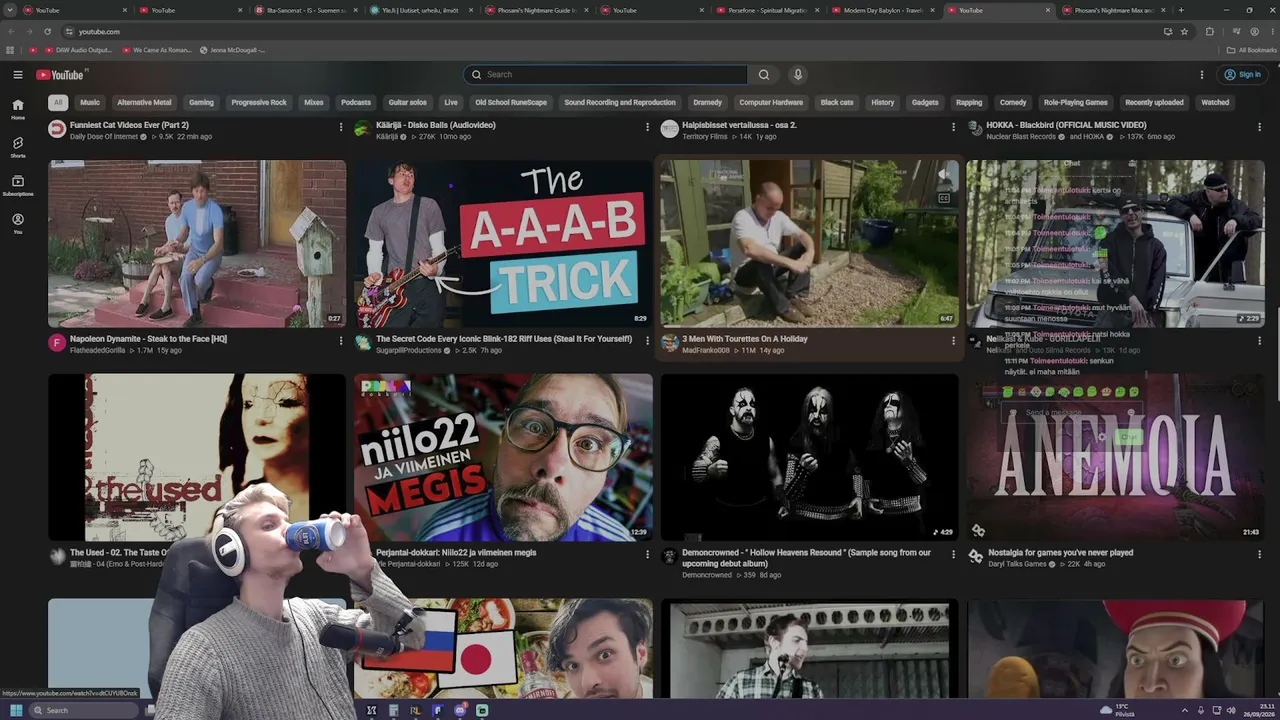
Task: Open options menu for 3 Men With Tourettes
Action: point(953,340)
